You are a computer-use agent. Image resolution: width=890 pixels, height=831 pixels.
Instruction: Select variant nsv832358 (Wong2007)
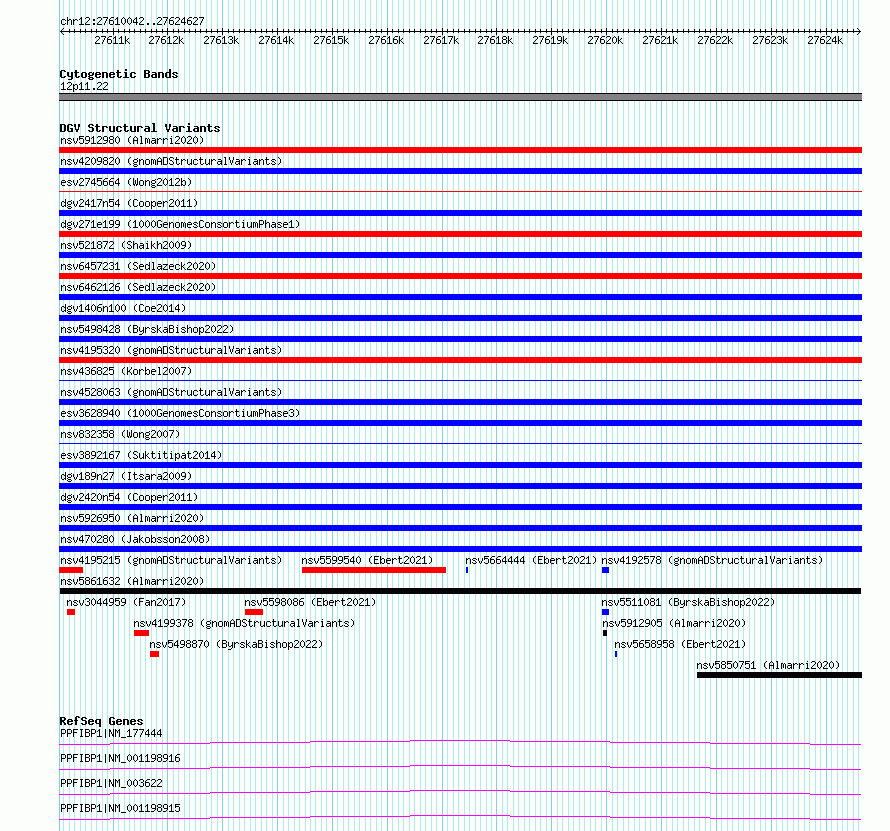pos(120,434)
